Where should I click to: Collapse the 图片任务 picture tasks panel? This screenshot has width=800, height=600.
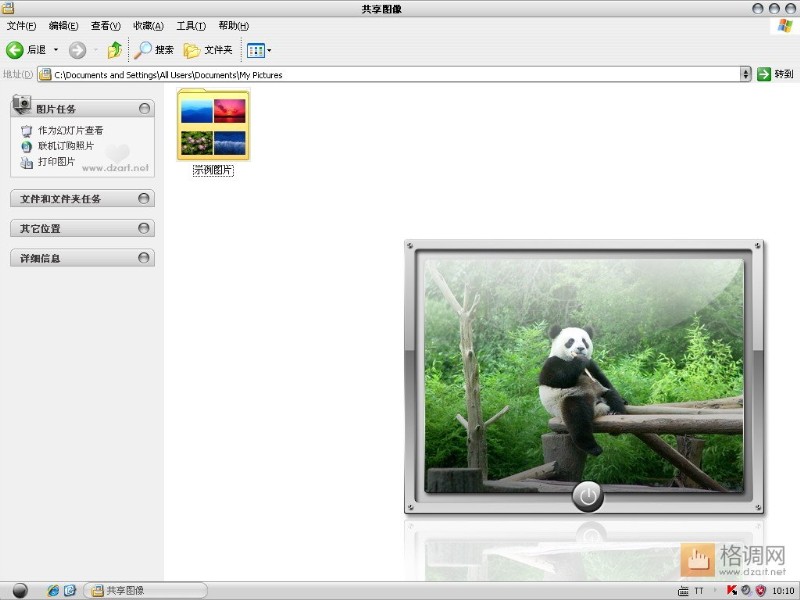(x=145, y=108)
